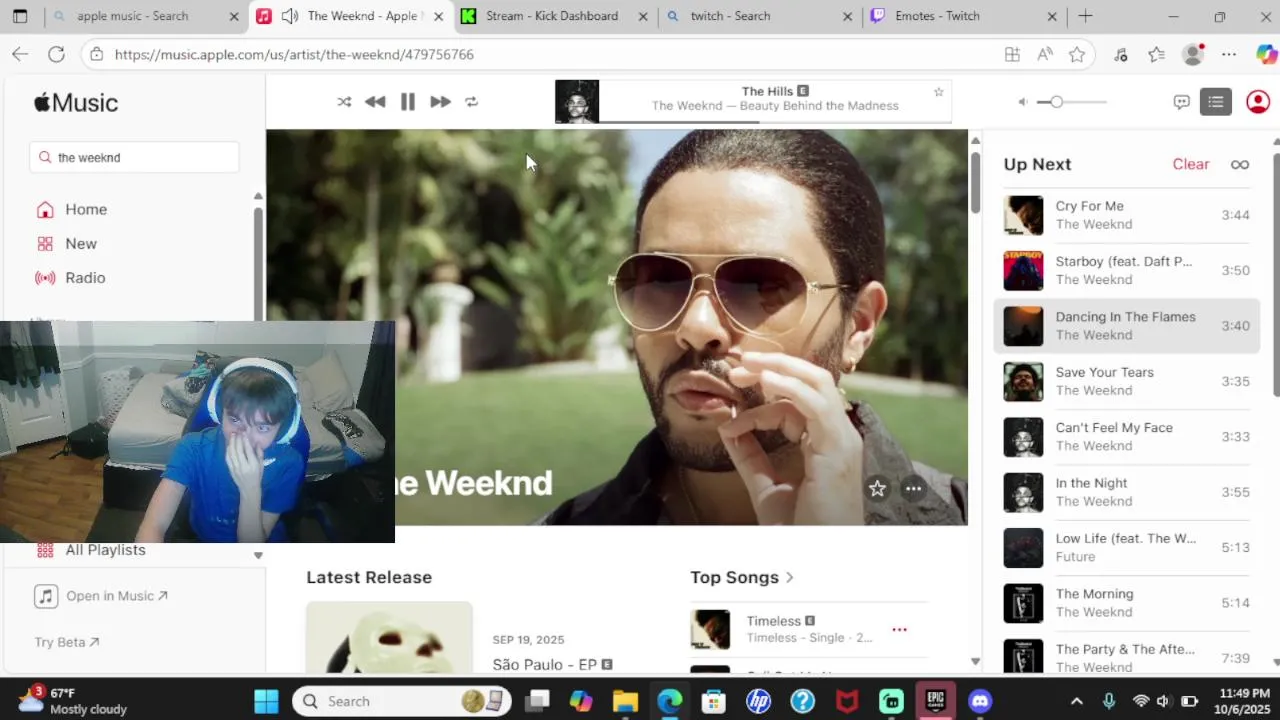Open the lyrics panel icon
Screen dimensions: 1280x720
tap(1181, 102)
